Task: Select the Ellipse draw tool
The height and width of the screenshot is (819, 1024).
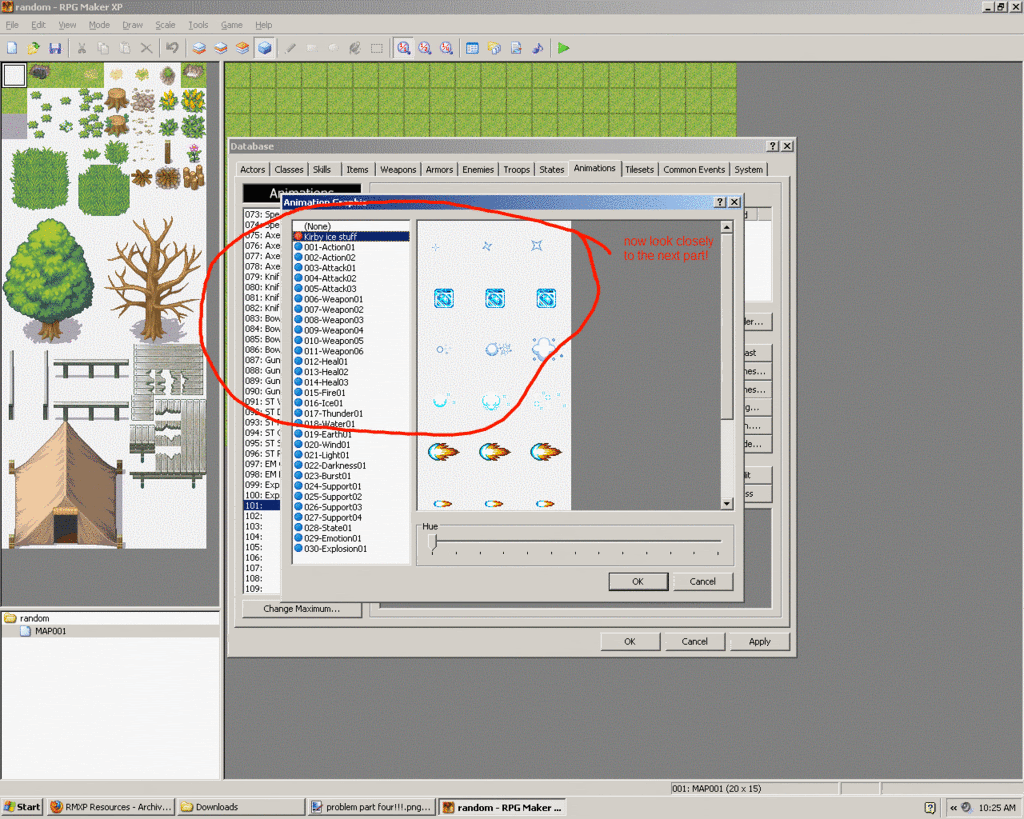Action: [x=334, y=48]
